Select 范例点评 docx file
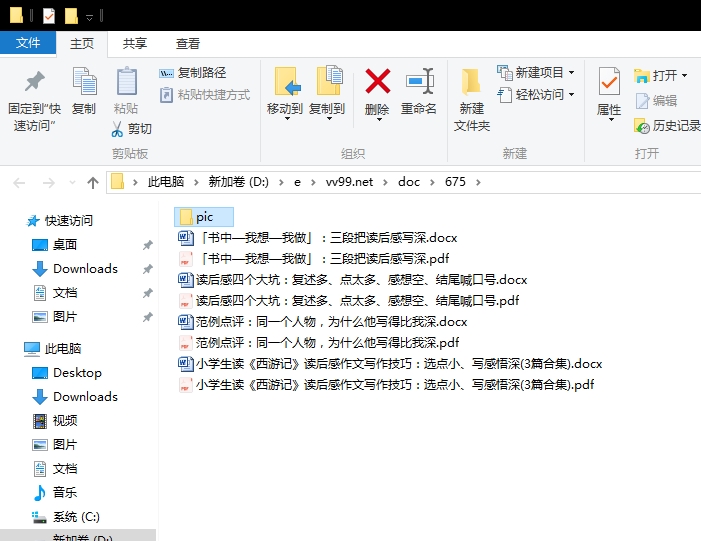 coord(322,321)
